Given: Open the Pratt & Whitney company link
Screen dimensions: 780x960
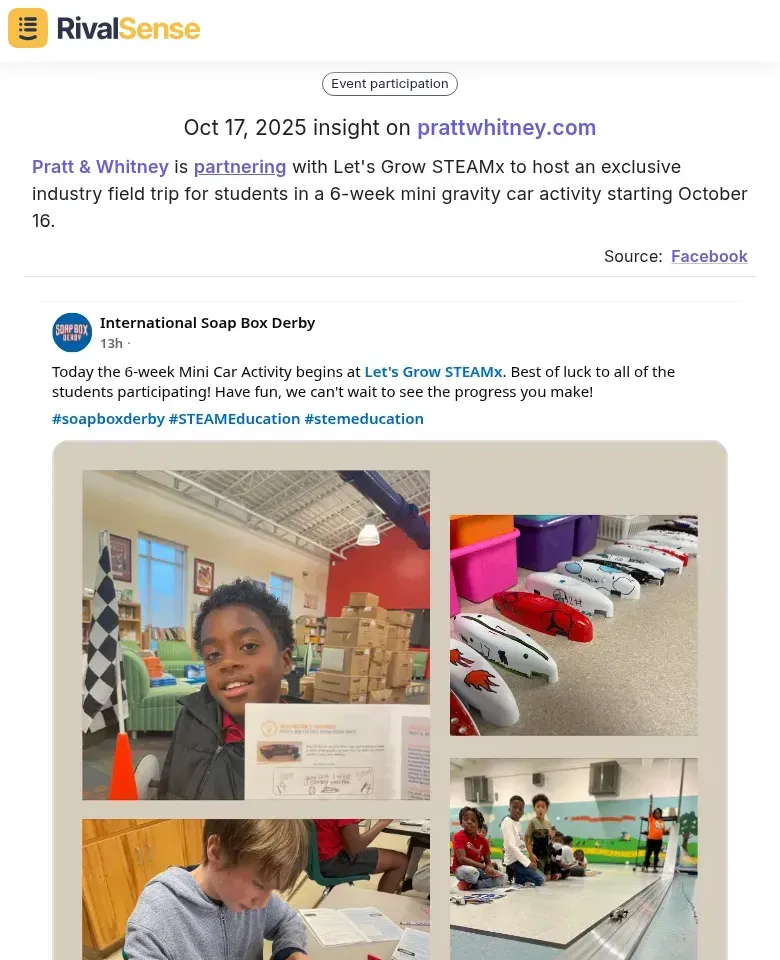Looking at the screenshot, I should point(100,167).
